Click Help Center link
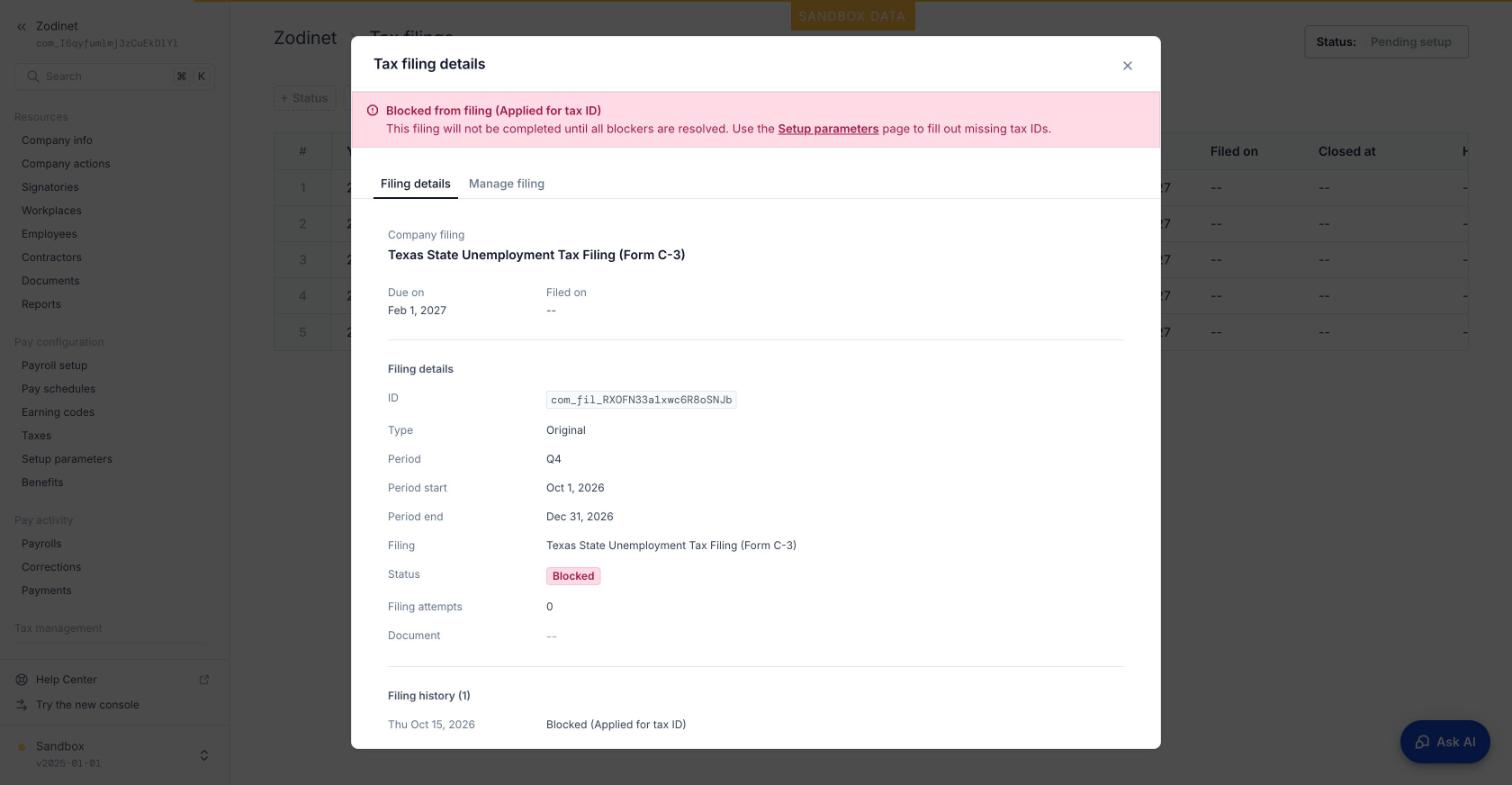This screenshot has width=1512, height=785. click(x=66, y=680)
